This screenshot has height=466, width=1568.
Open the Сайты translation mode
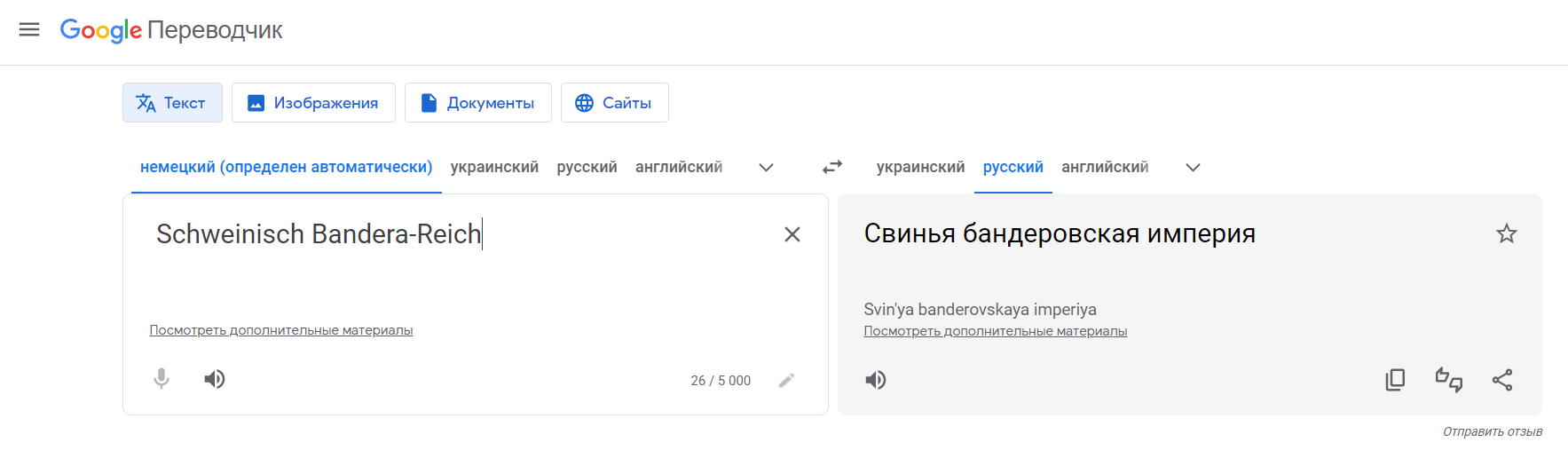[614, 103]
